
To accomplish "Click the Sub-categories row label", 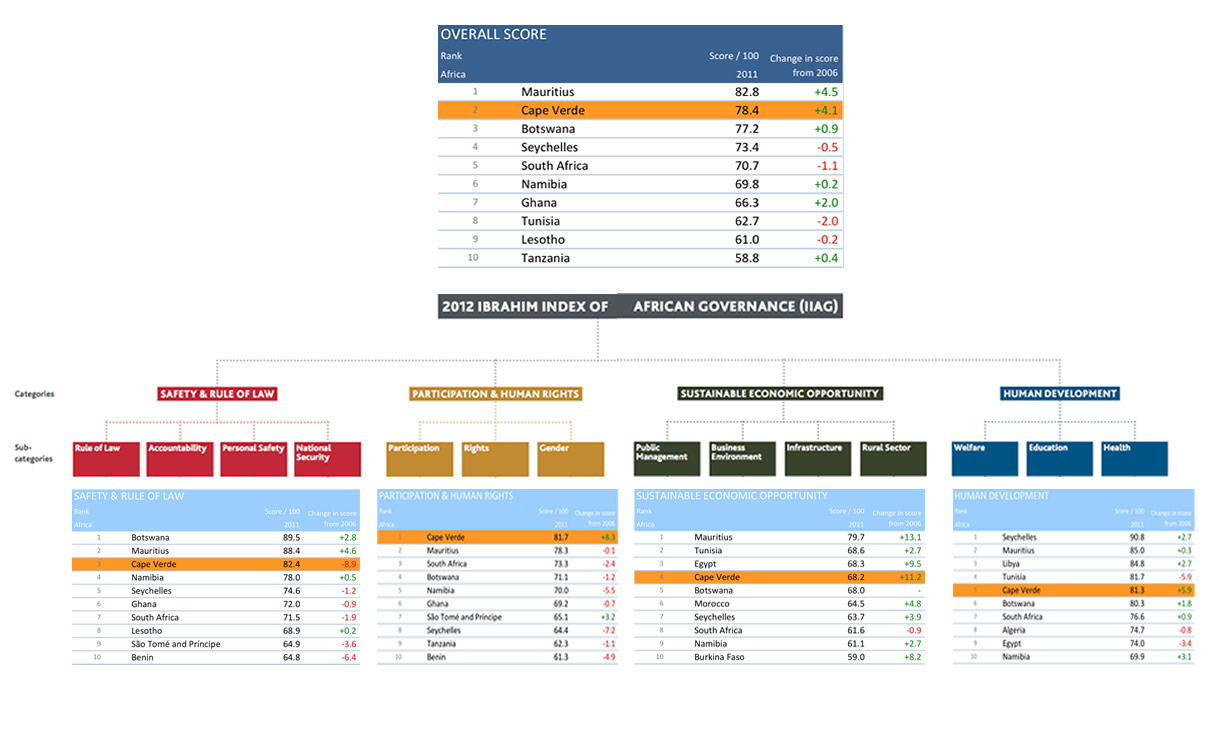I will click(x=34, y=453).
